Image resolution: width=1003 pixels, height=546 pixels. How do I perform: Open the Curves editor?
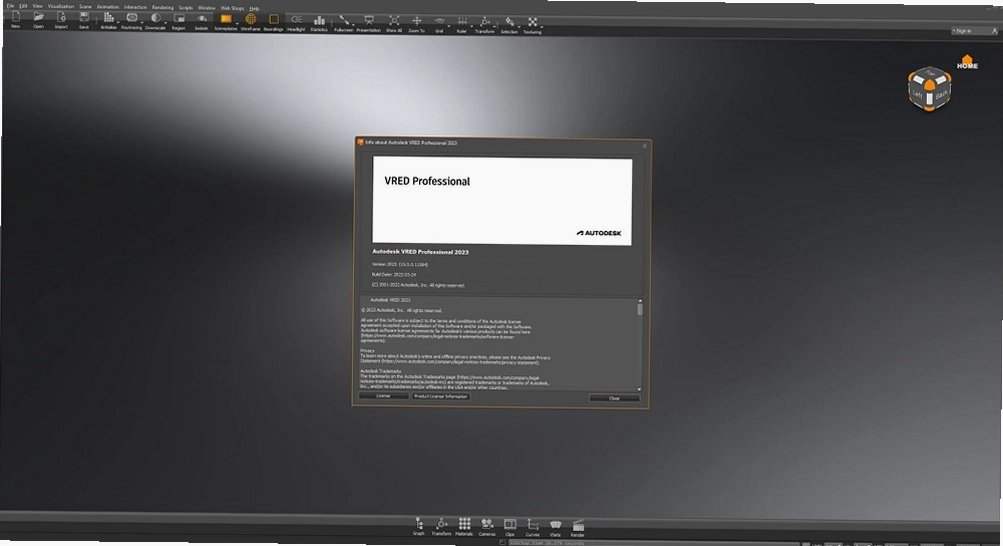[532, 527]
